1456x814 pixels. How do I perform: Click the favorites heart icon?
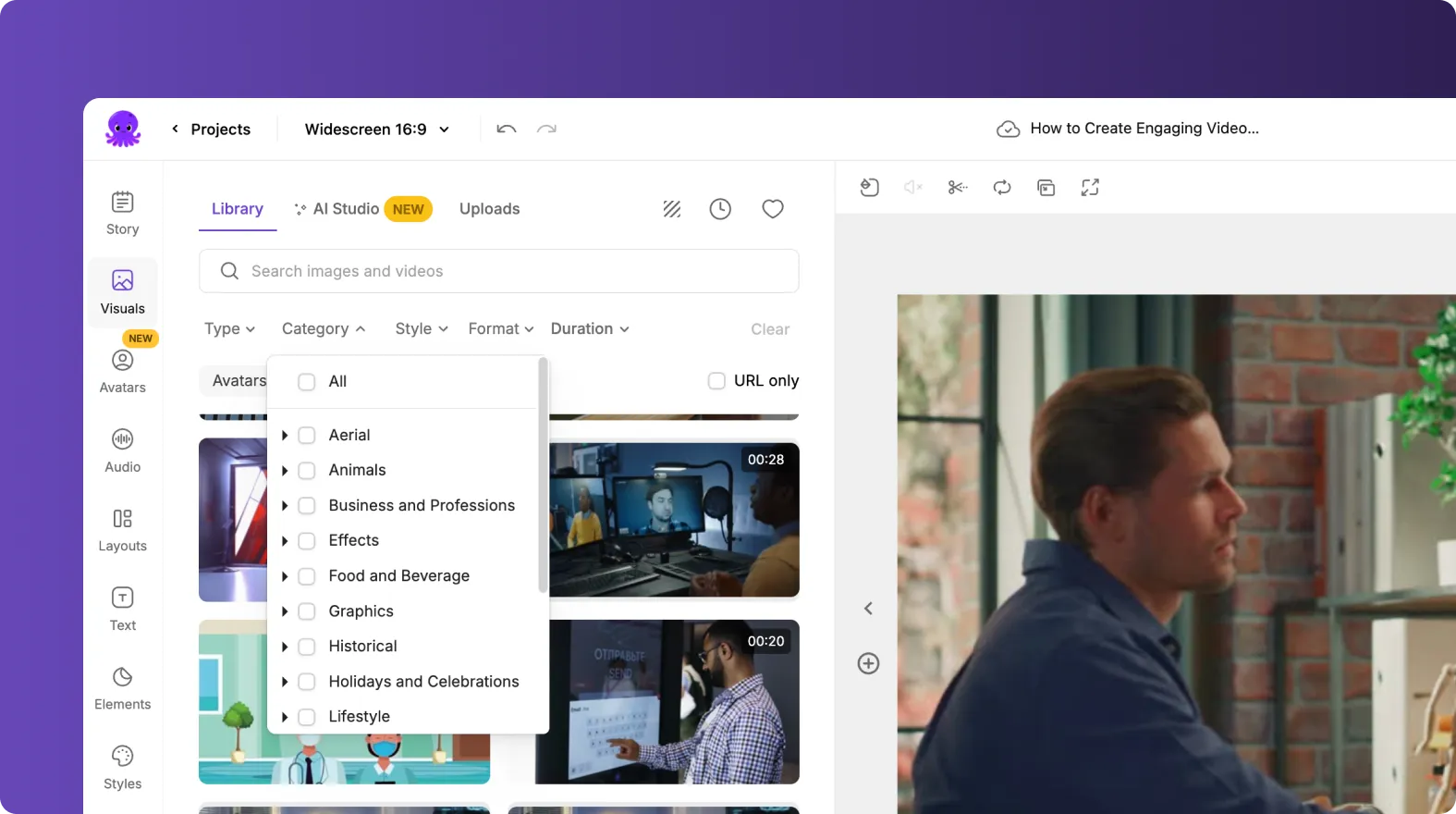click(x=772, y=209)
